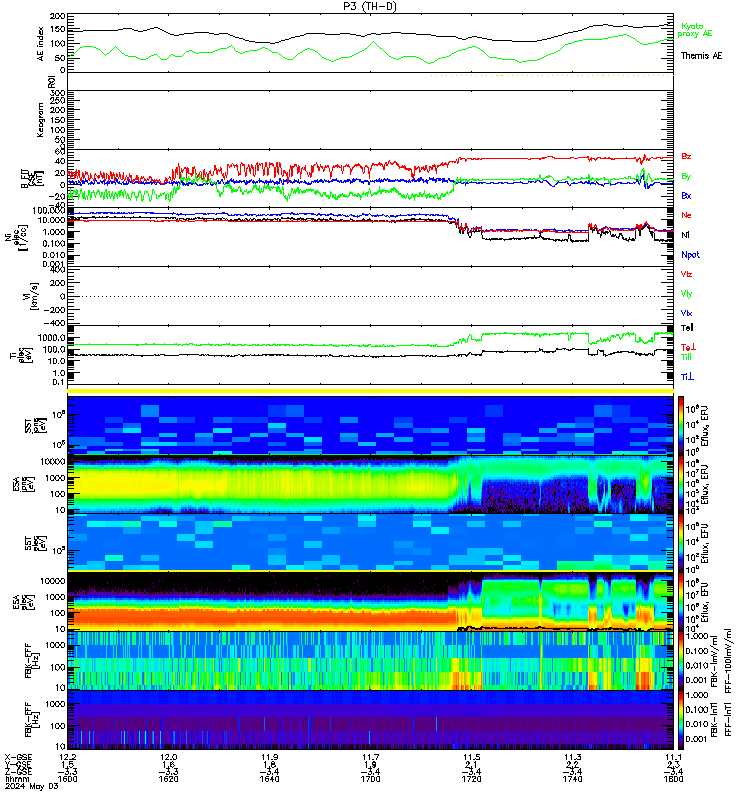Select the blue Ti perpendicular legend label
Screen dimensions: 750x800
687,377
